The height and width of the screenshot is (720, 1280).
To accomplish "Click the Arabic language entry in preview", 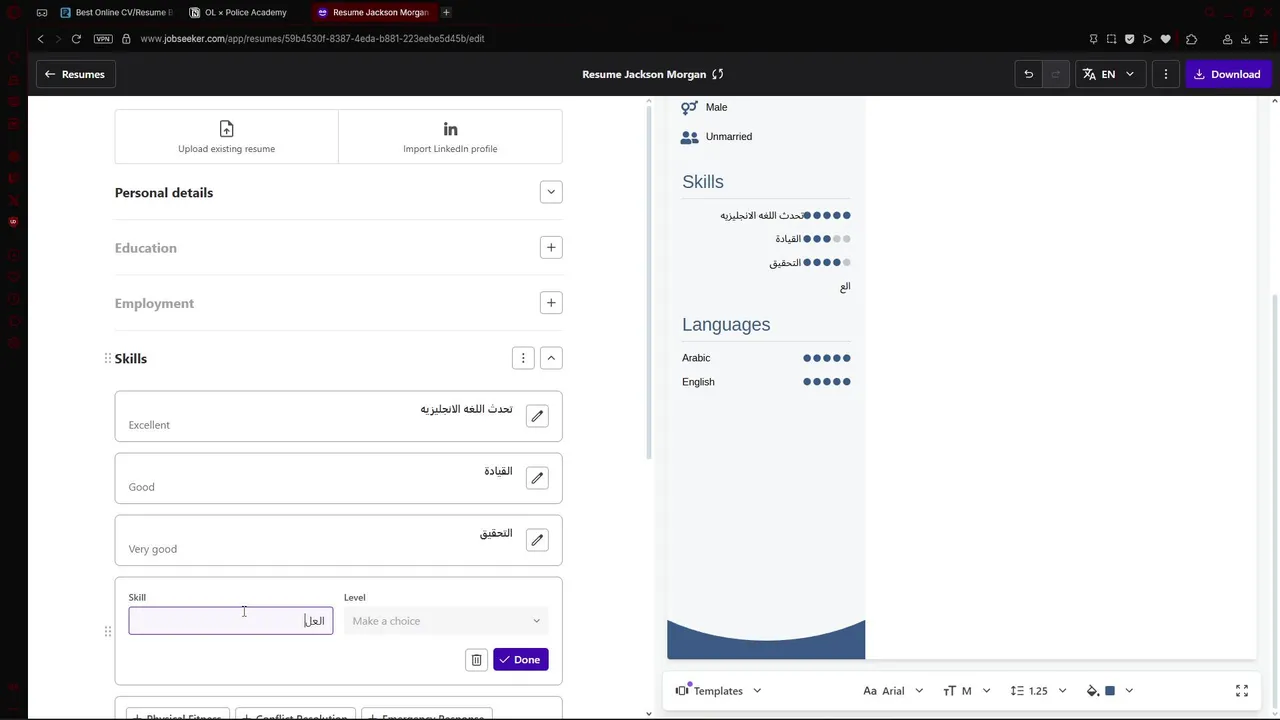I will click(696, 358).
